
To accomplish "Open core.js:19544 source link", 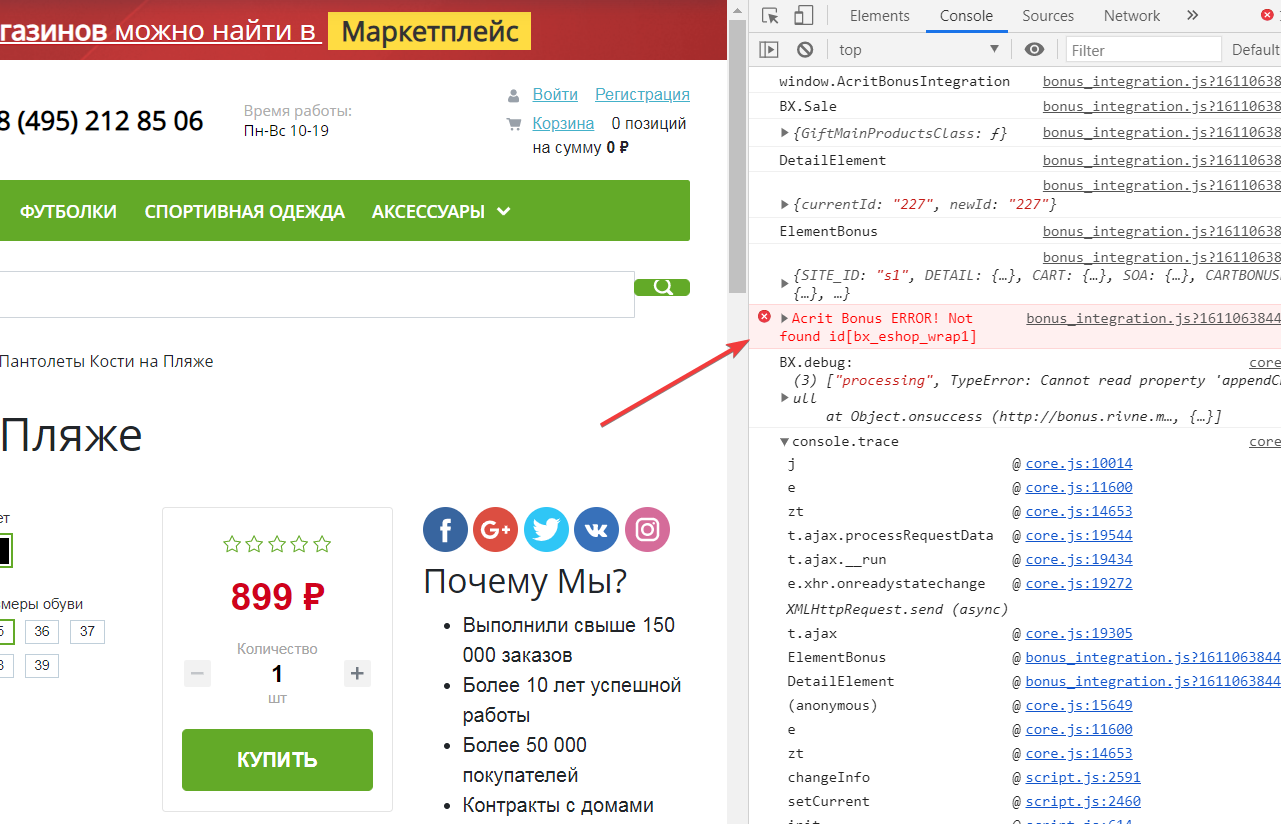I will (x=1079, y=535).
